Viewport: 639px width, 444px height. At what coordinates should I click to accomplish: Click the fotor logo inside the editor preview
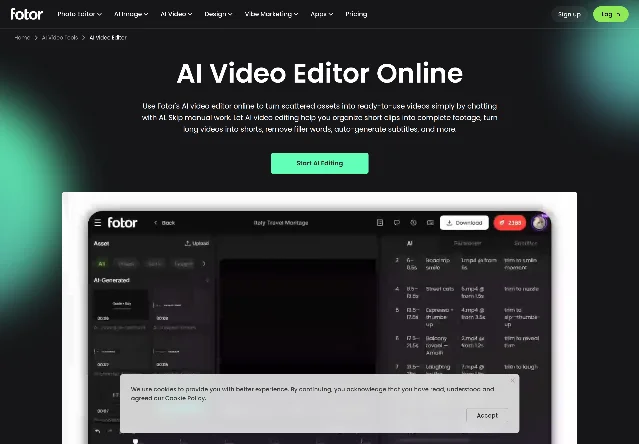pyautogui.click(x=122, y=223)
